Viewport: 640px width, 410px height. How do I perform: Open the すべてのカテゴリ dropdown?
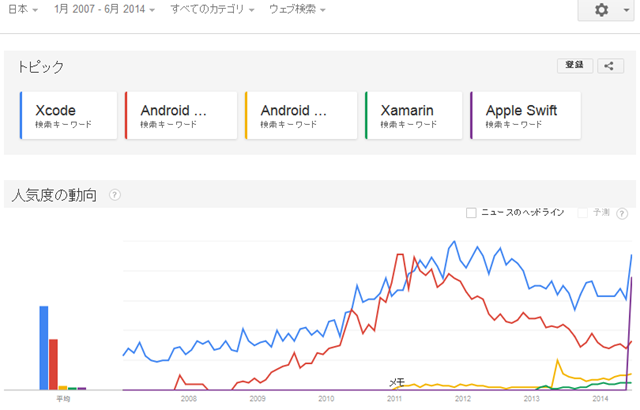212,9
